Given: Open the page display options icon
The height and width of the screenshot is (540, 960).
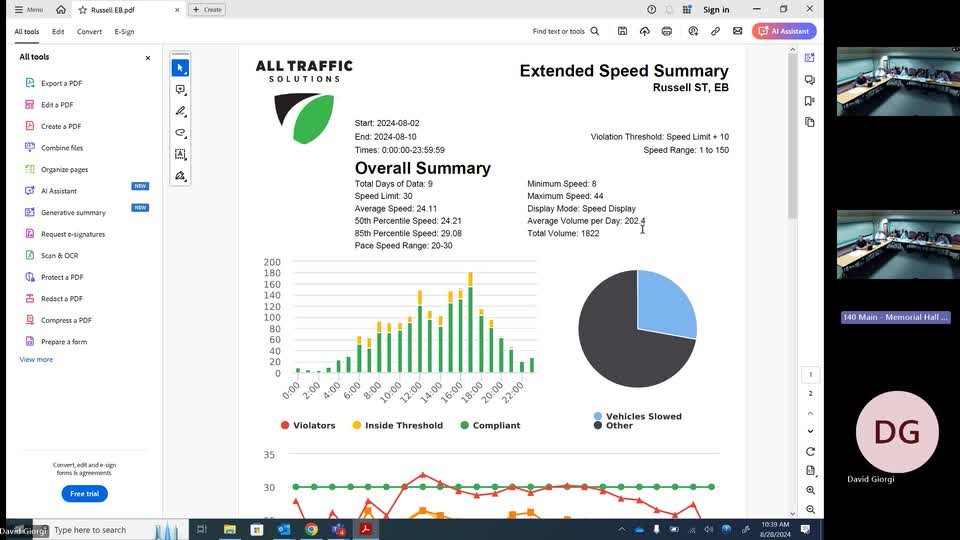Looking at the screenshot, I should coord(811,471).
